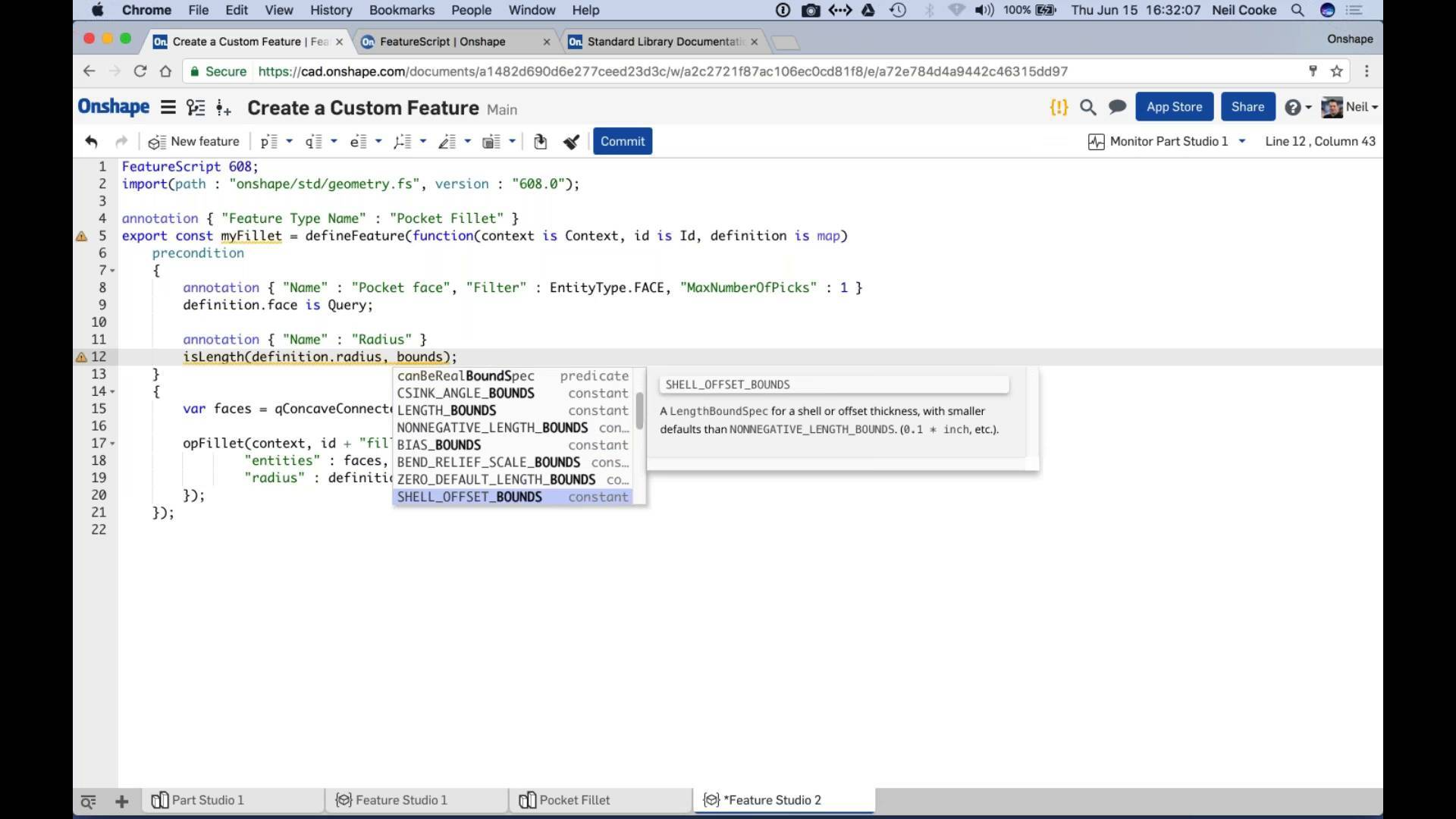Click the create version icon
The width and height of the screenshot is (1456, 819).
click(223, 108)
